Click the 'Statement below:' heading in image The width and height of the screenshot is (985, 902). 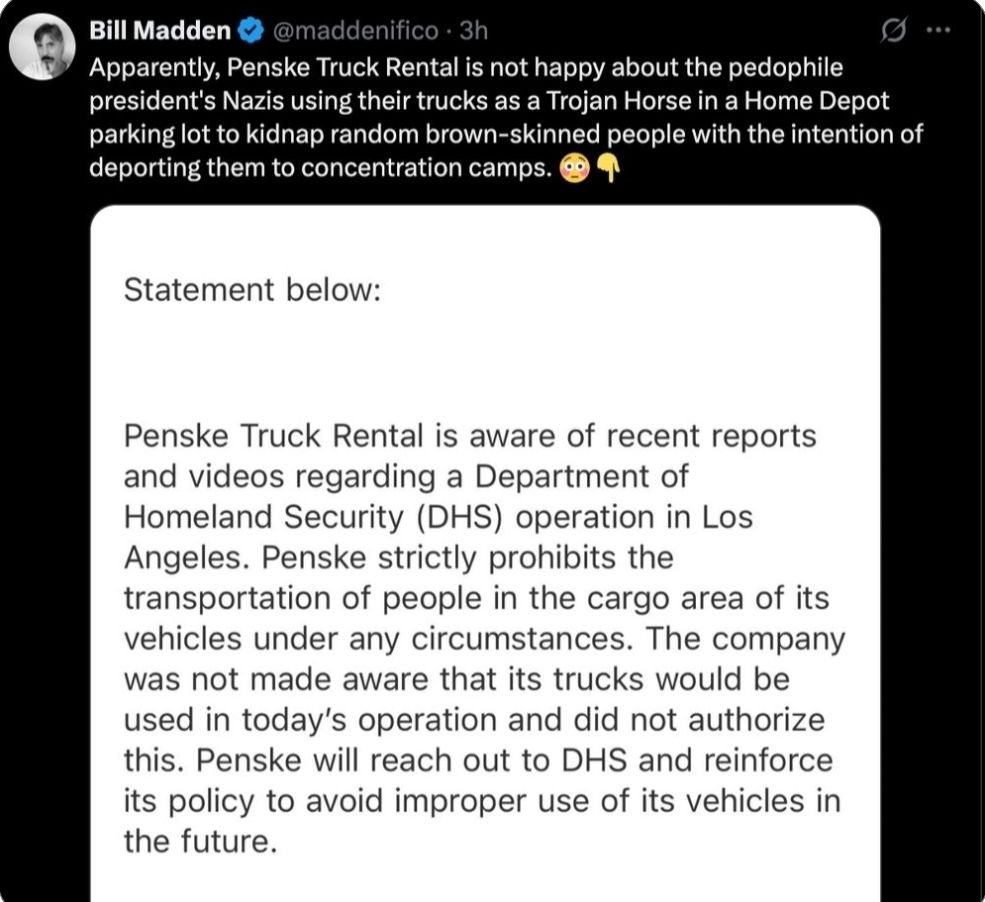(x=251, y=290)
